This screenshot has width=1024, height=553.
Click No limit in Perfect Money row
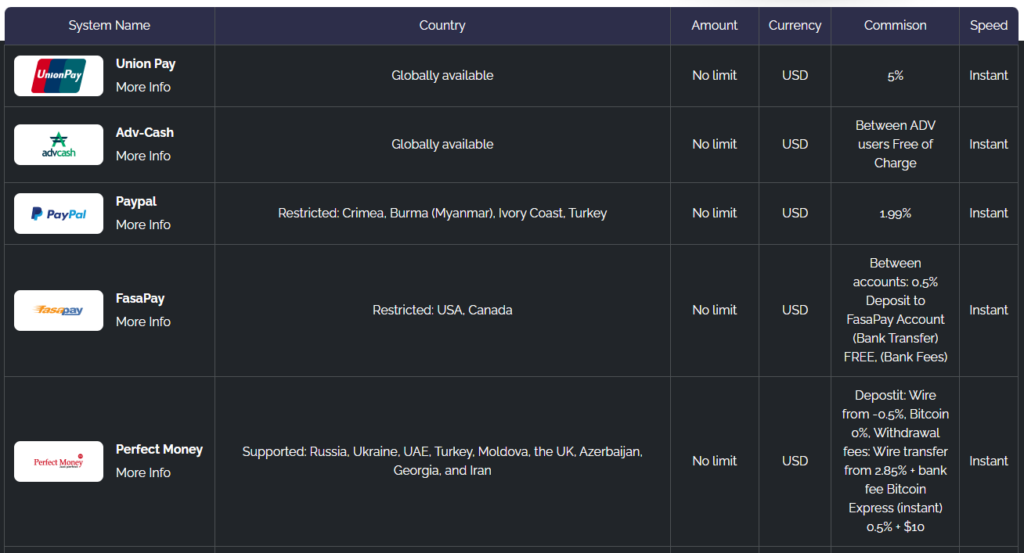714,461
